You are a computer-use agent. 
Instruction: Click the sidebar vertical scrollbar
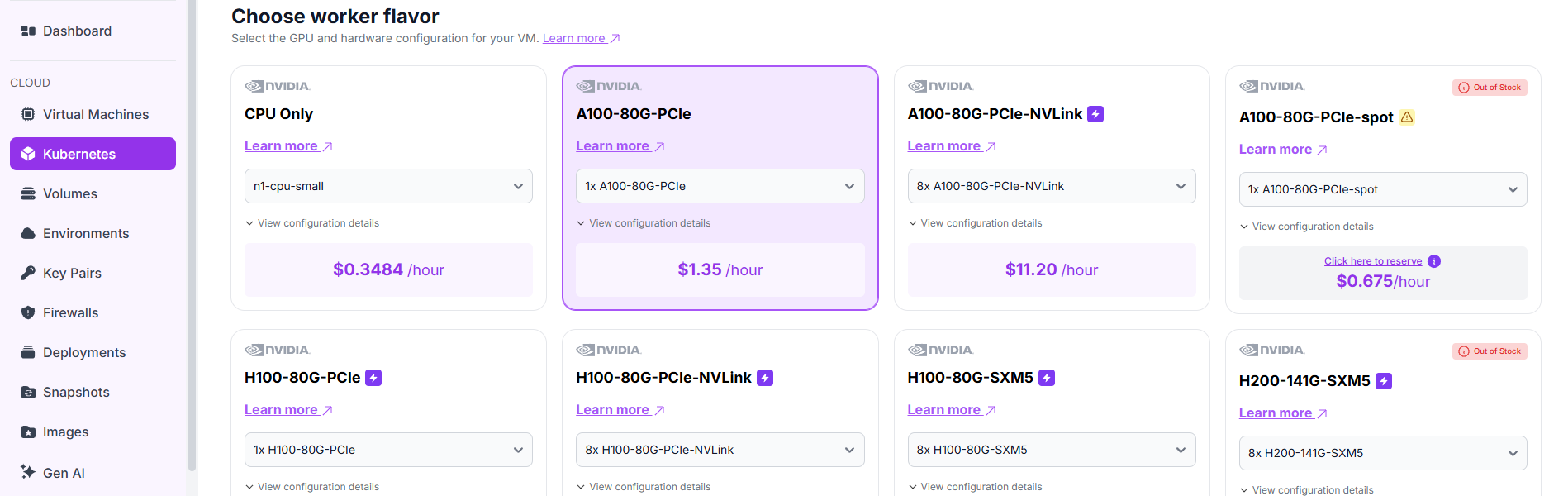(192, 236)
